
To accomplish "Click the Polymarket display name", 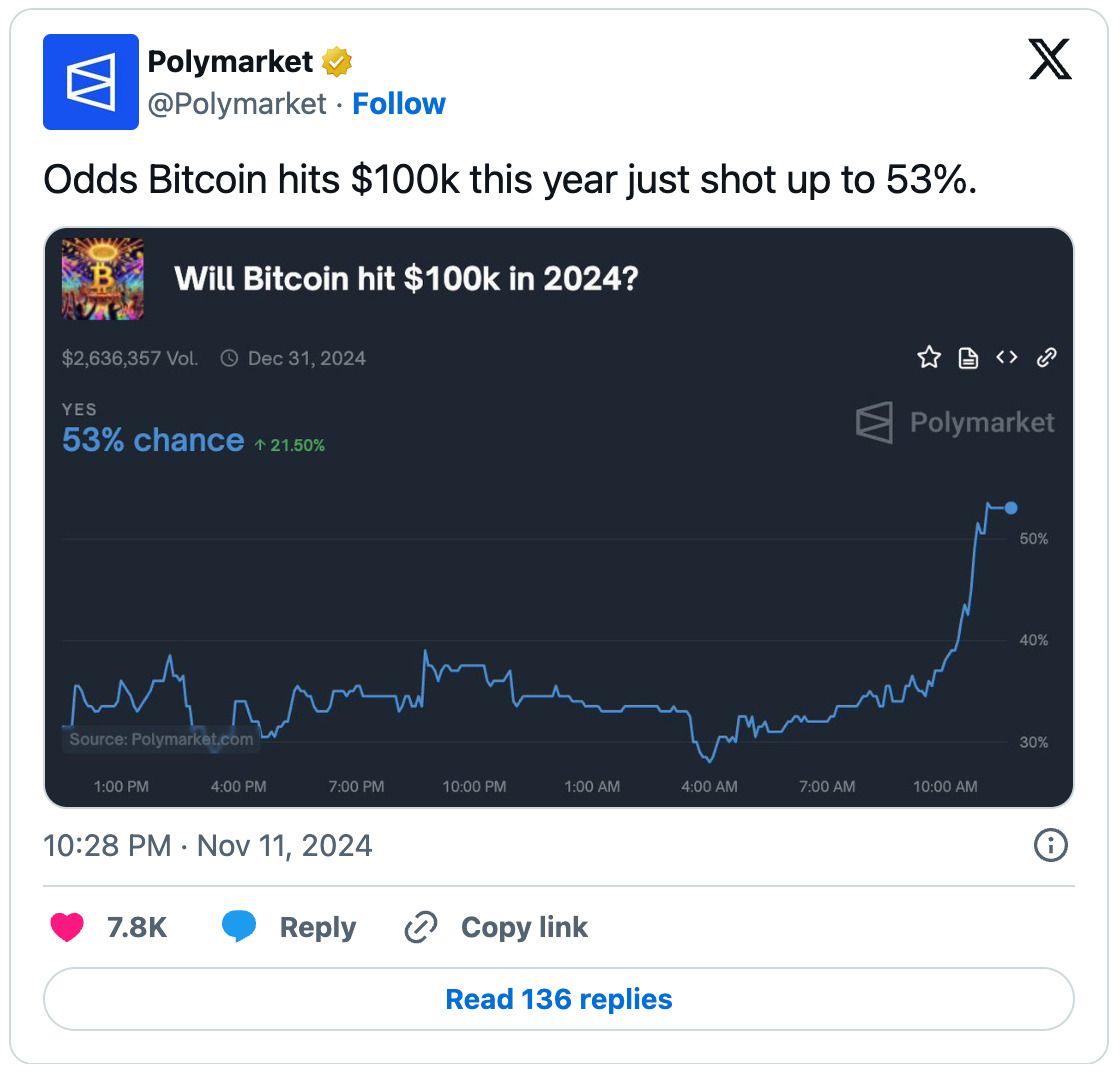I will coord(230,62).
